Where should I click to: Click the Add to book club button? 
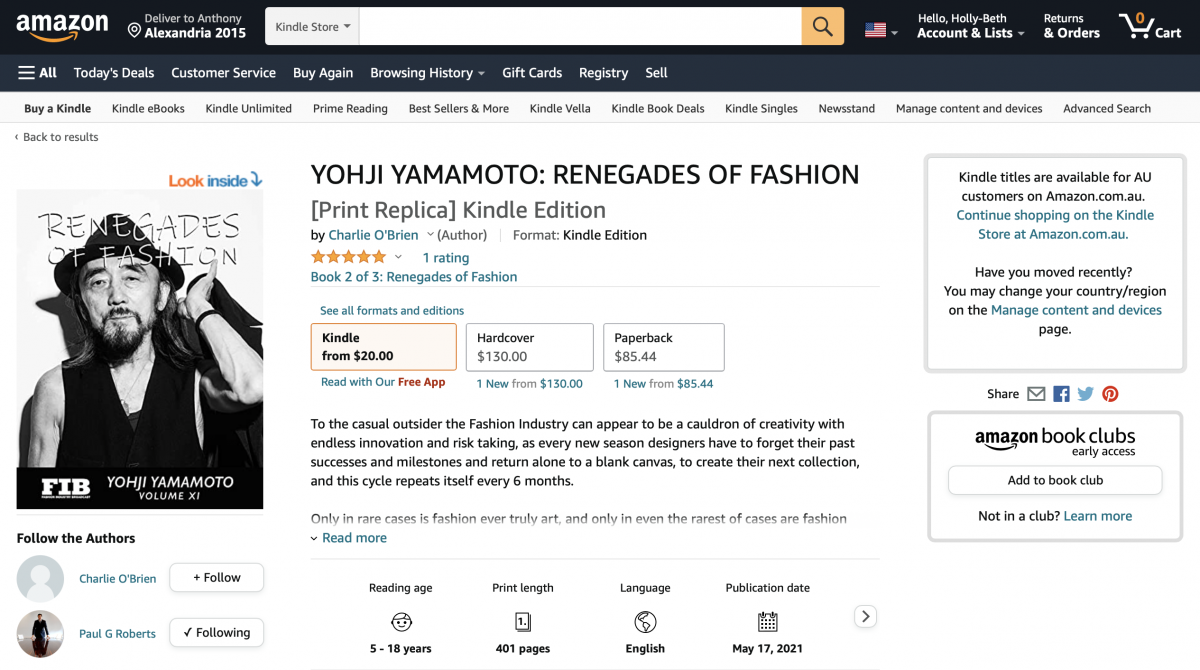pyautogui.click(x=1055, y=480)
